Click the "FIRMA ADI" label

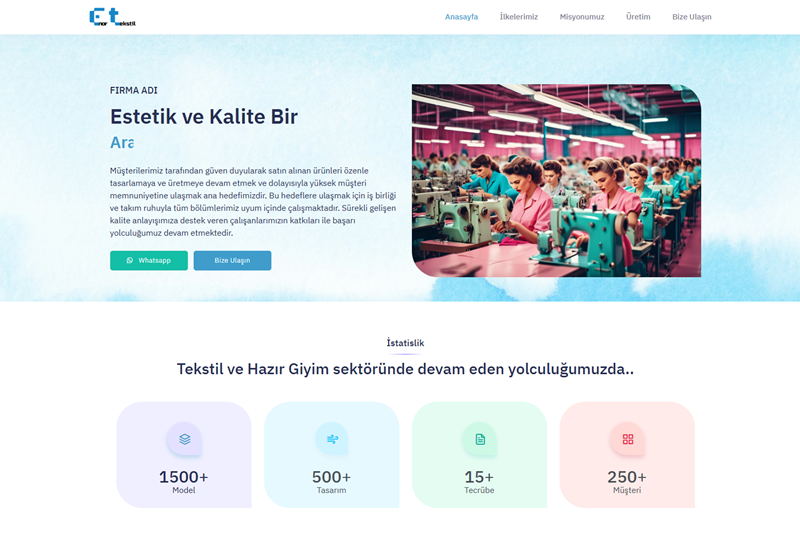point(134,90)
